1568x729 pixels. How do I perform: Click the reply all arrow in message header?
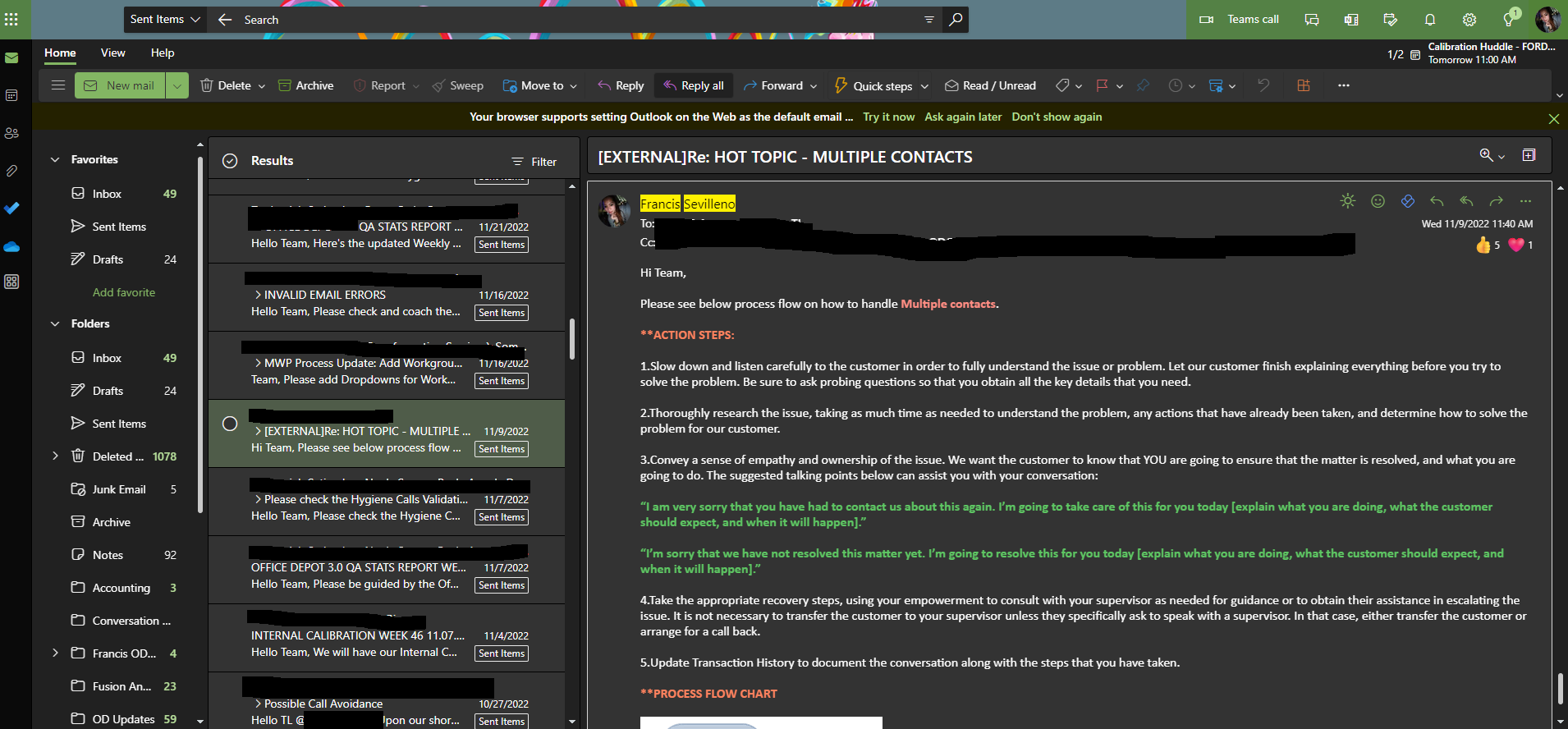tap(1466, 201)
